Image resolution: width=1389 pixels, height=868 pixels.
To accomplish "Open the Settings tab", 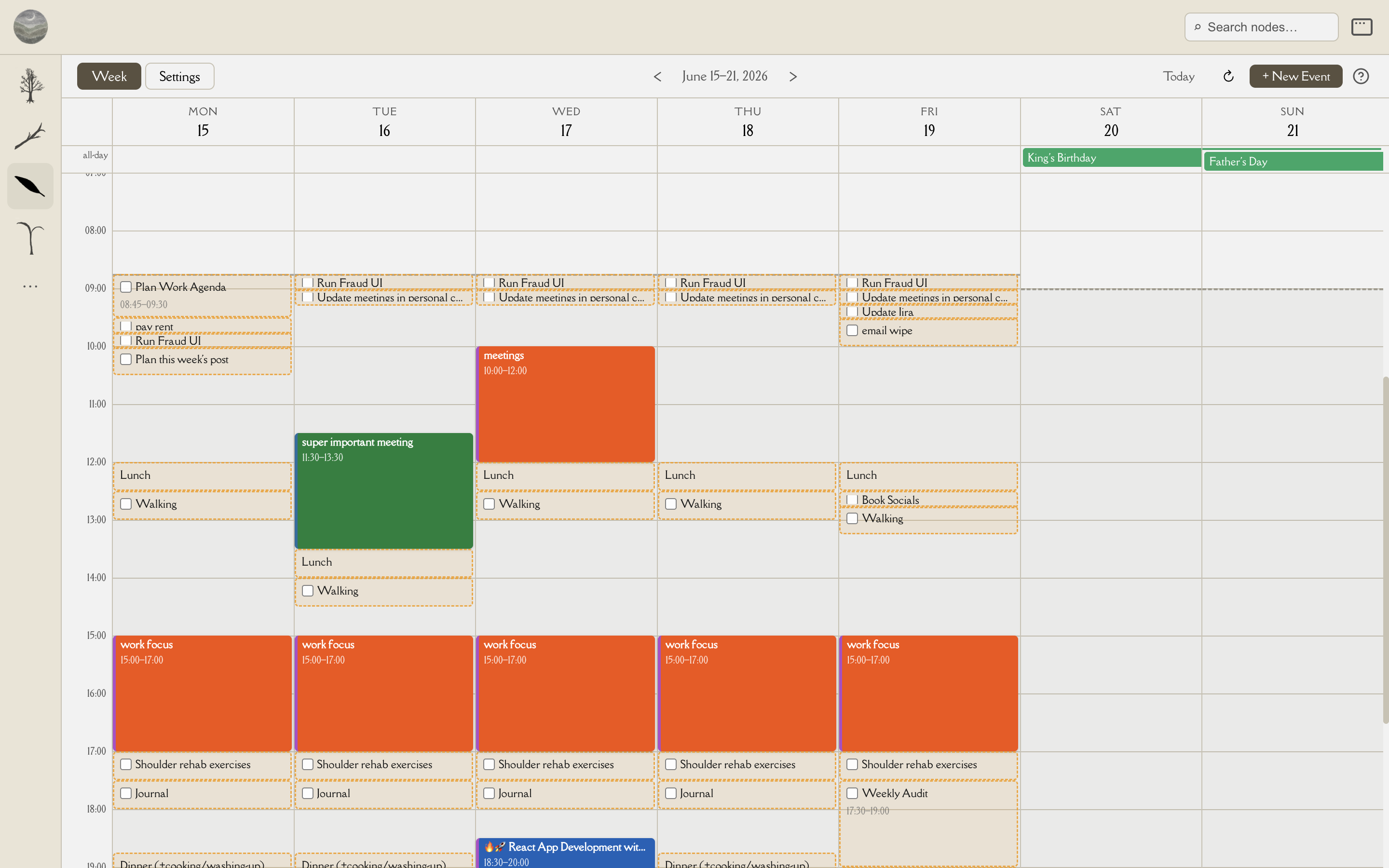I will point(179,76).
